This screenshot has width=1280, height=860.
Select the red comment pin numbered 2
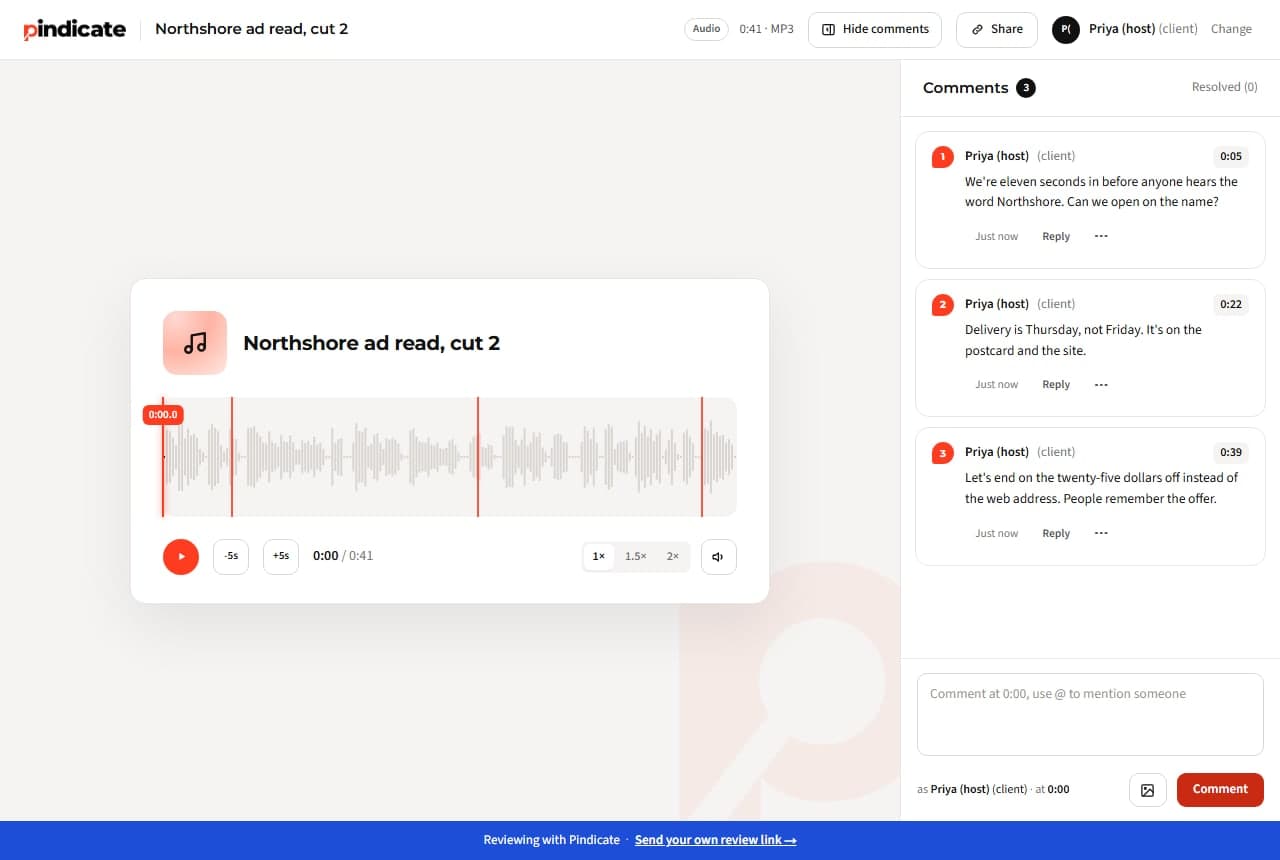point(942,305)
